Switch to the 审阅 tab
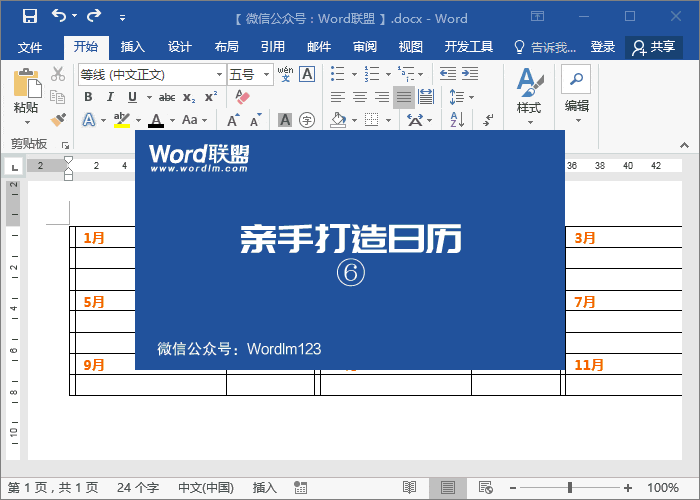This screenshot has height=500, width=700. tap(365, 46)
